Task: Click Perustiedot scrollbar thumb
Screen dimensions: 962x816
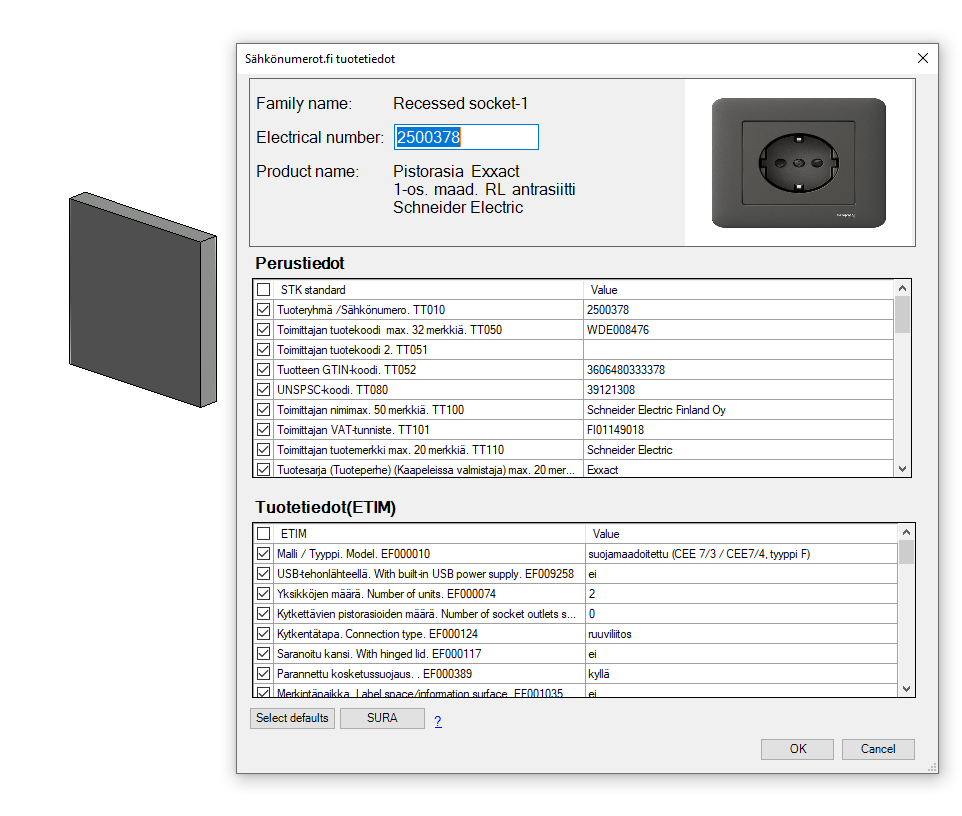Action: (902, 315)
